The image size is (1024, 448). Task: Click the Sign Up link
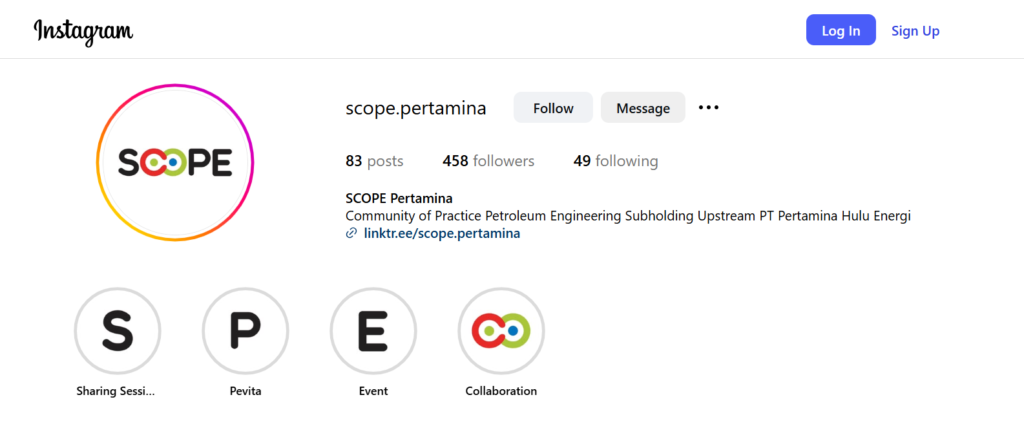click(916, 31)
